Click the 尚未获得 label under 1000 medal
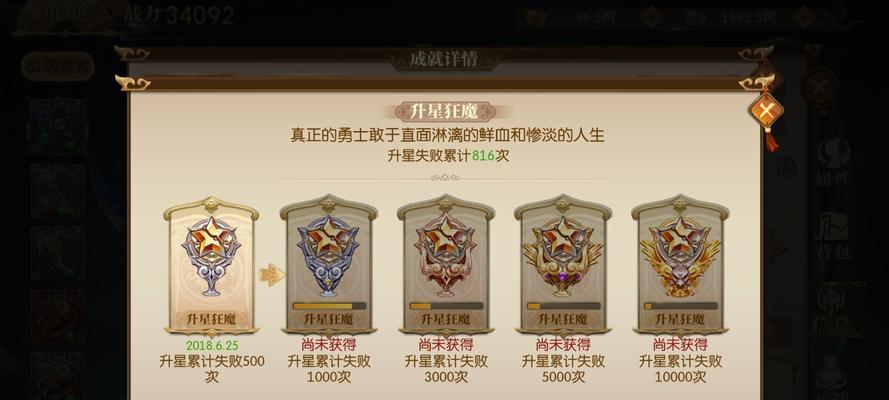This screenshot has width=889, height=400. pos(329,344)
